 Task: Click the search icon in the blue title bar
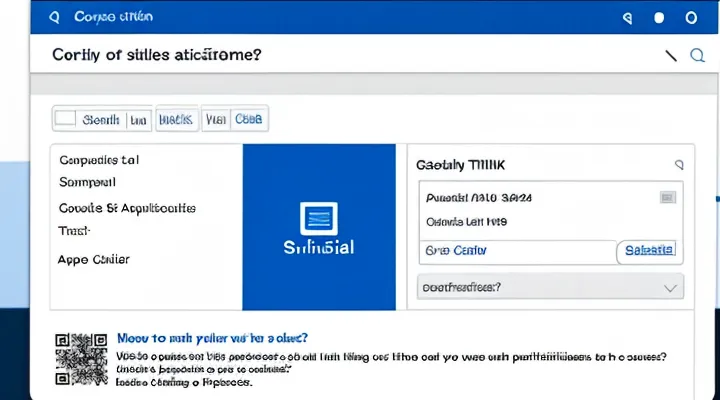click(x=54, y=18)
